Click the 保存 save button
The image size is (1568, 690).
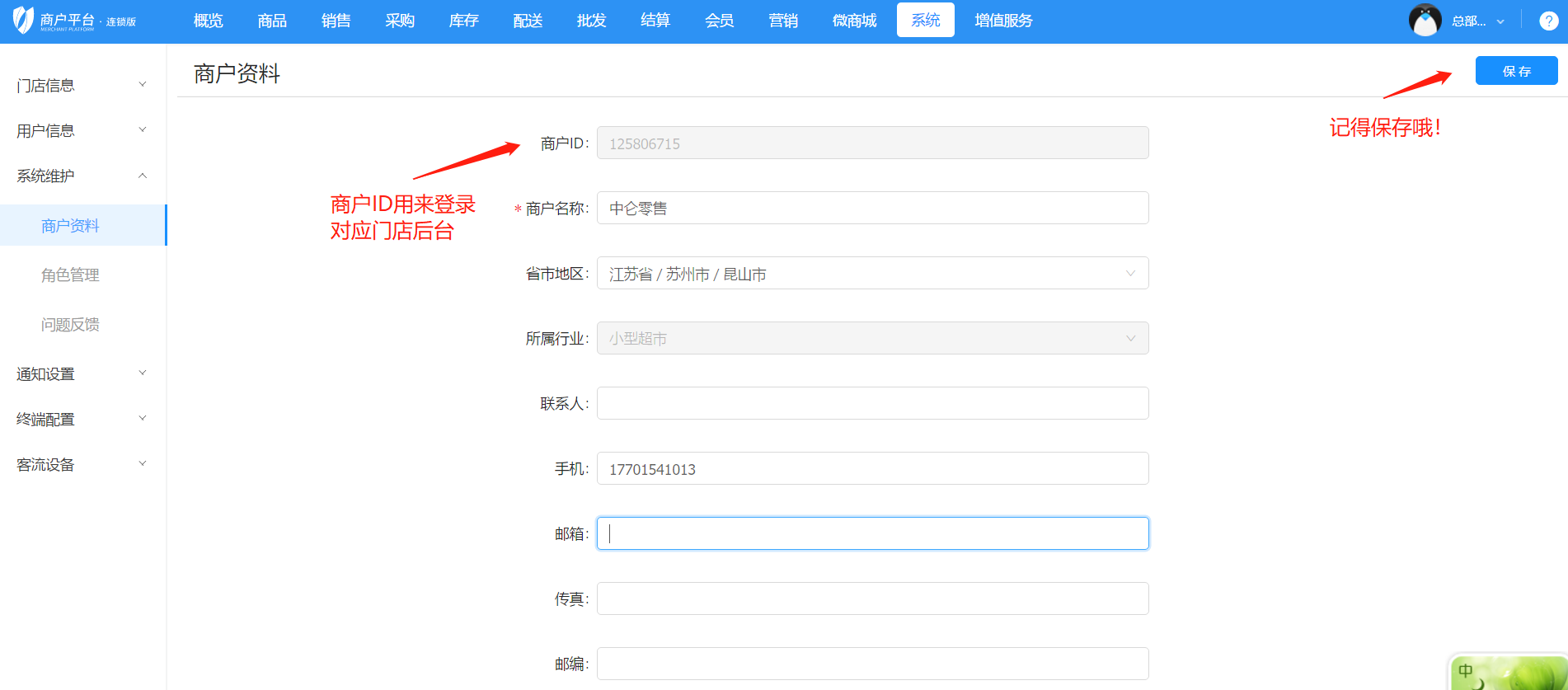pyautogui.click(x=1516, y=71)
